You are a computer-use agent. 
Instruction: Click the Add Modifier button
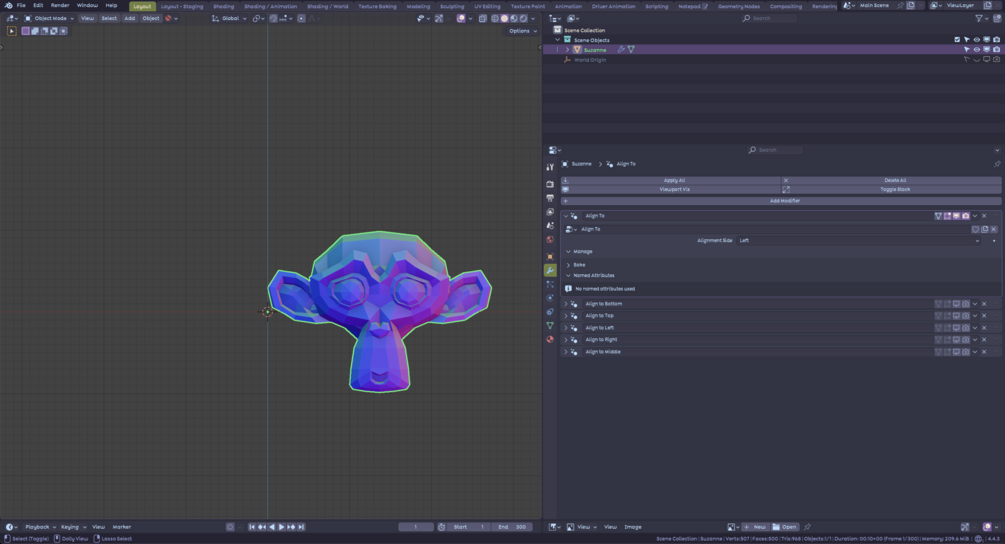coord(781,201)
